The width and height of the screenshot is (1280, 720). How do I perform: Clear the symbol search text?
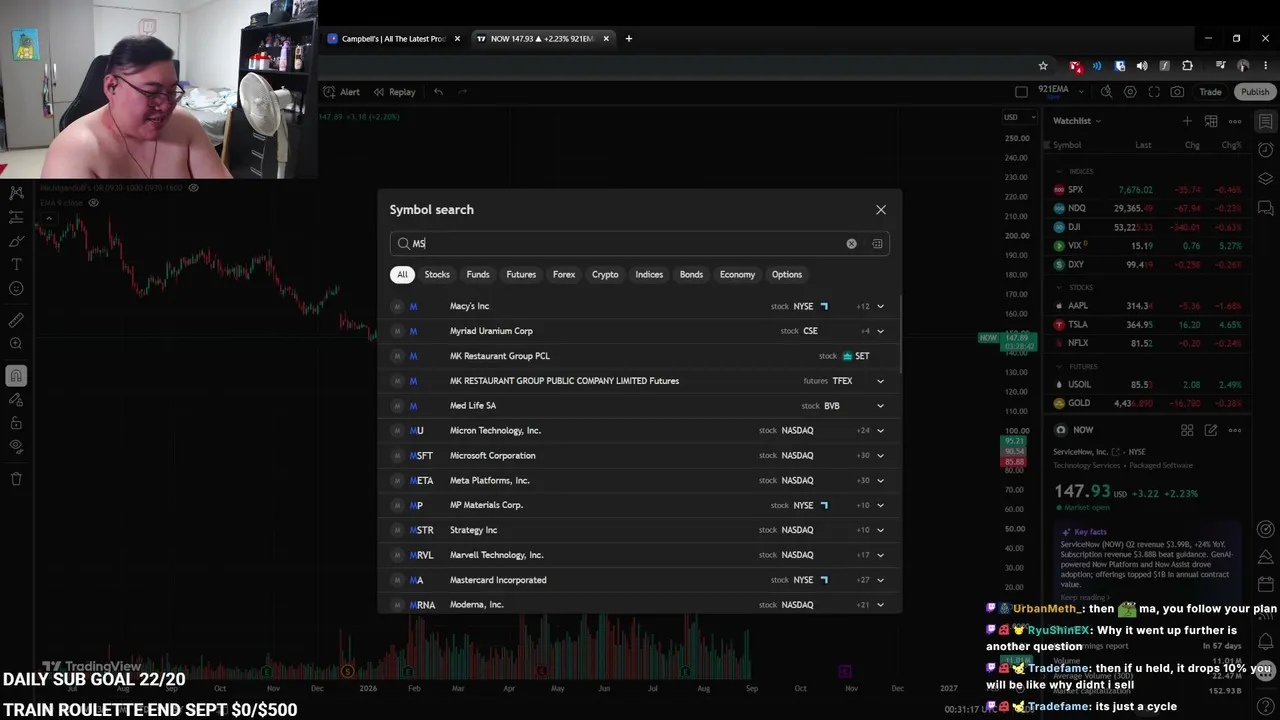851,244
